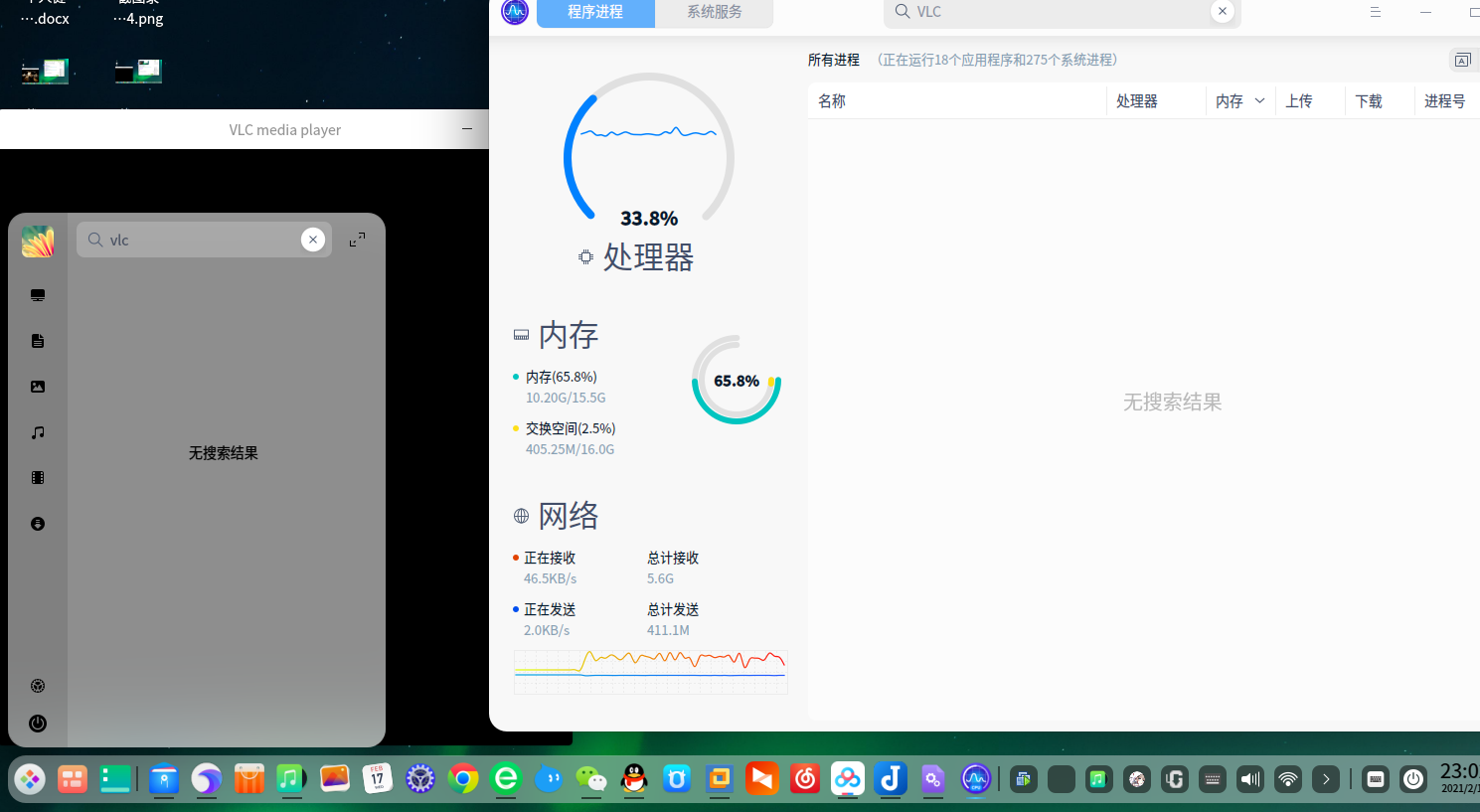Open the Calendar app in the dock

(378, 779)
